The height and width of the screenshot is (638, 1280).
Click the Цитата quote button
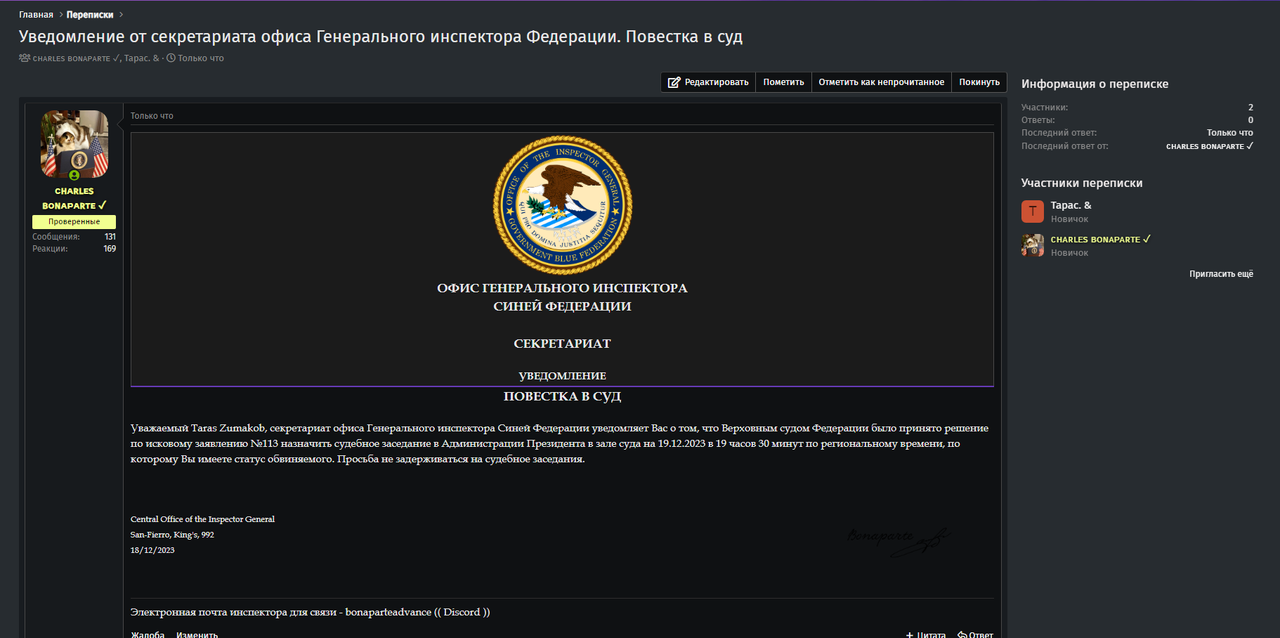coord(926,634)
